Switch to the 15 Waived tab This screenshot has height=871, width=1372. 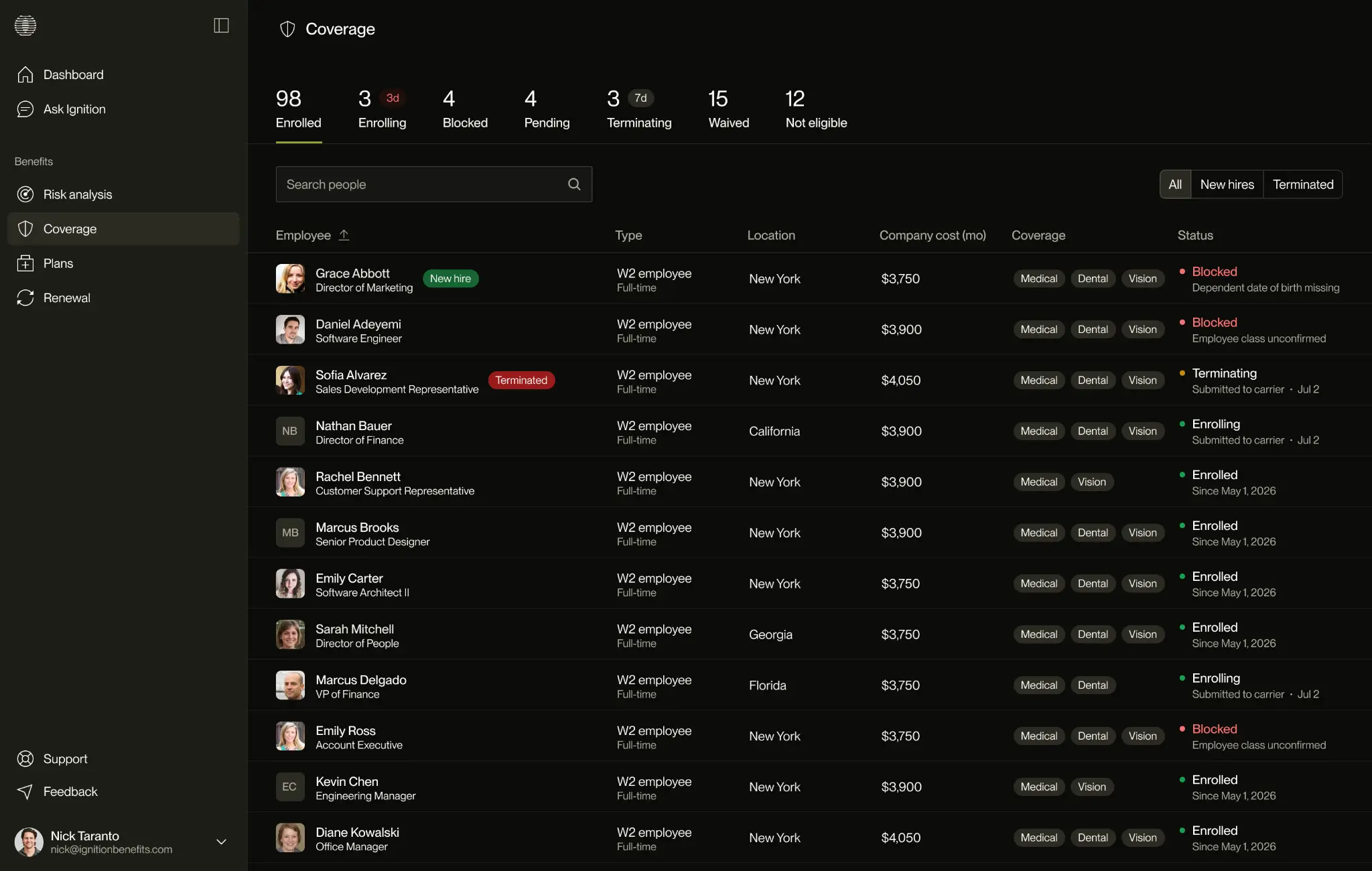729,109
